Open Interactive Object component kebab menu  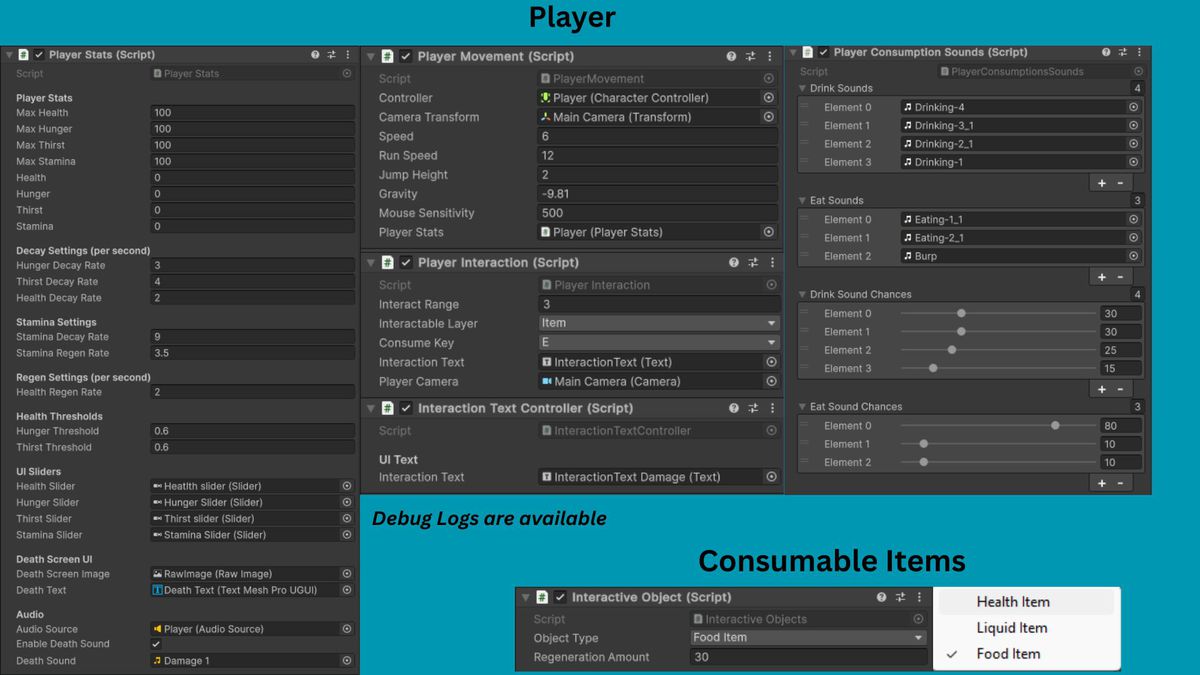coord(919,597)
